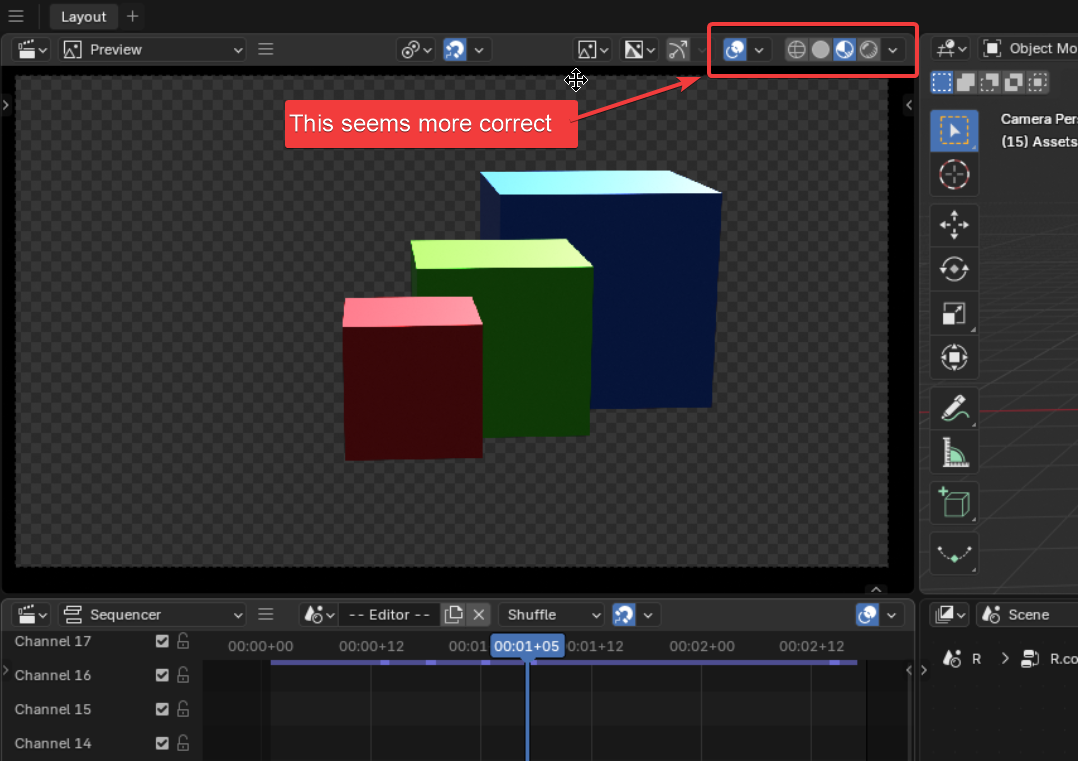Image resolution: width=1078 pixels, height=761 pixels.
Task: Switch preview shading to Material Preview
Action: [x=844, y=49]
